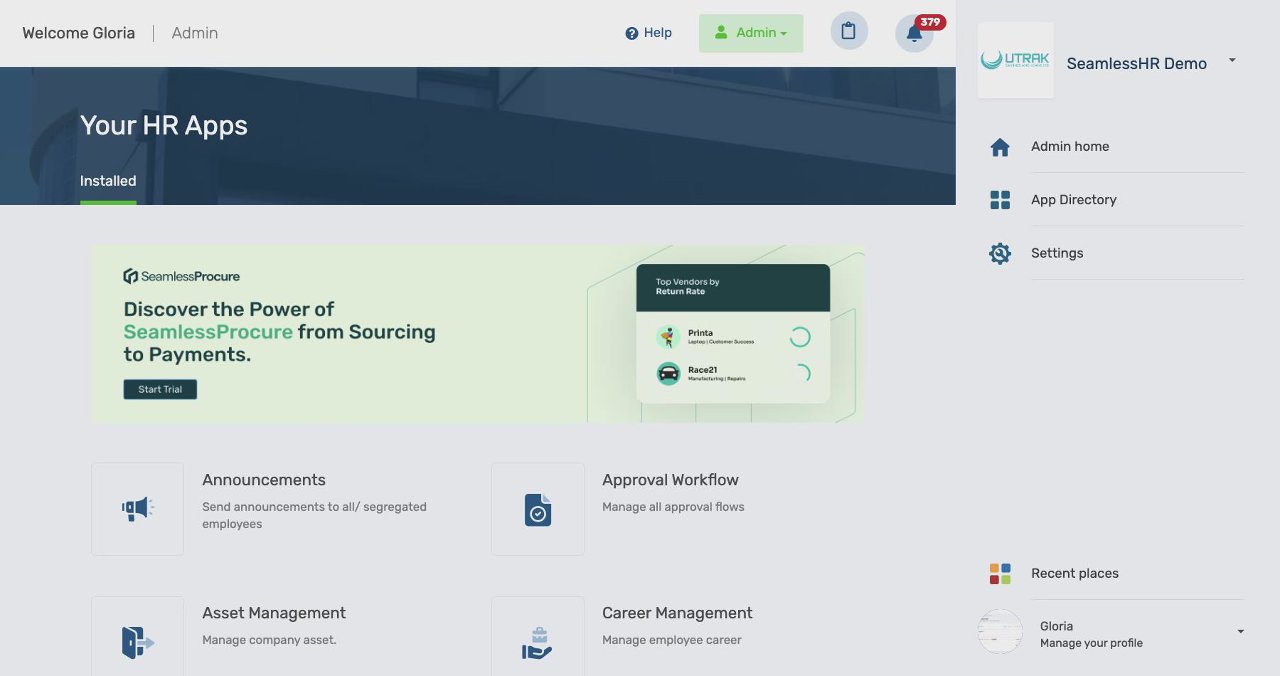Go to Admin home
The height and width of the screenshot is (676, 1280).
click(x=1070, y=146)
